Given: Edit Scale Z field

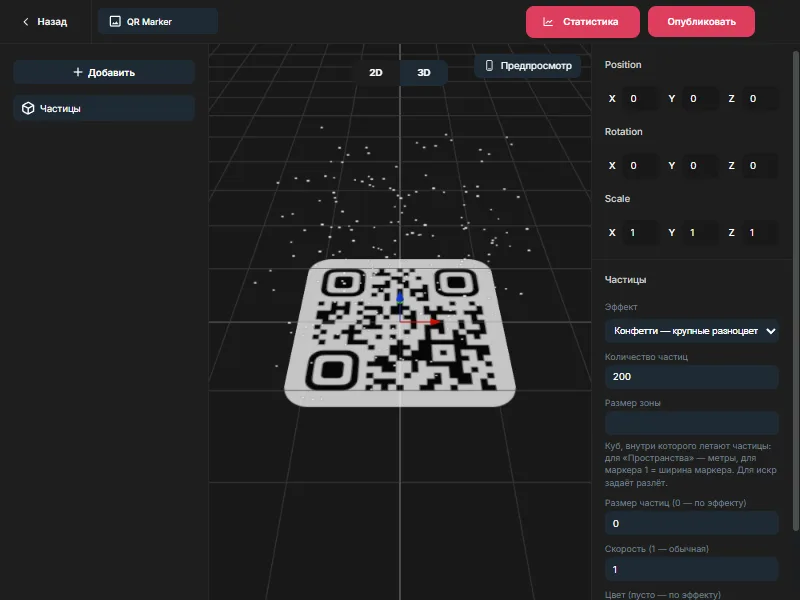Looking at the screenshot, I should pos(761,232).
